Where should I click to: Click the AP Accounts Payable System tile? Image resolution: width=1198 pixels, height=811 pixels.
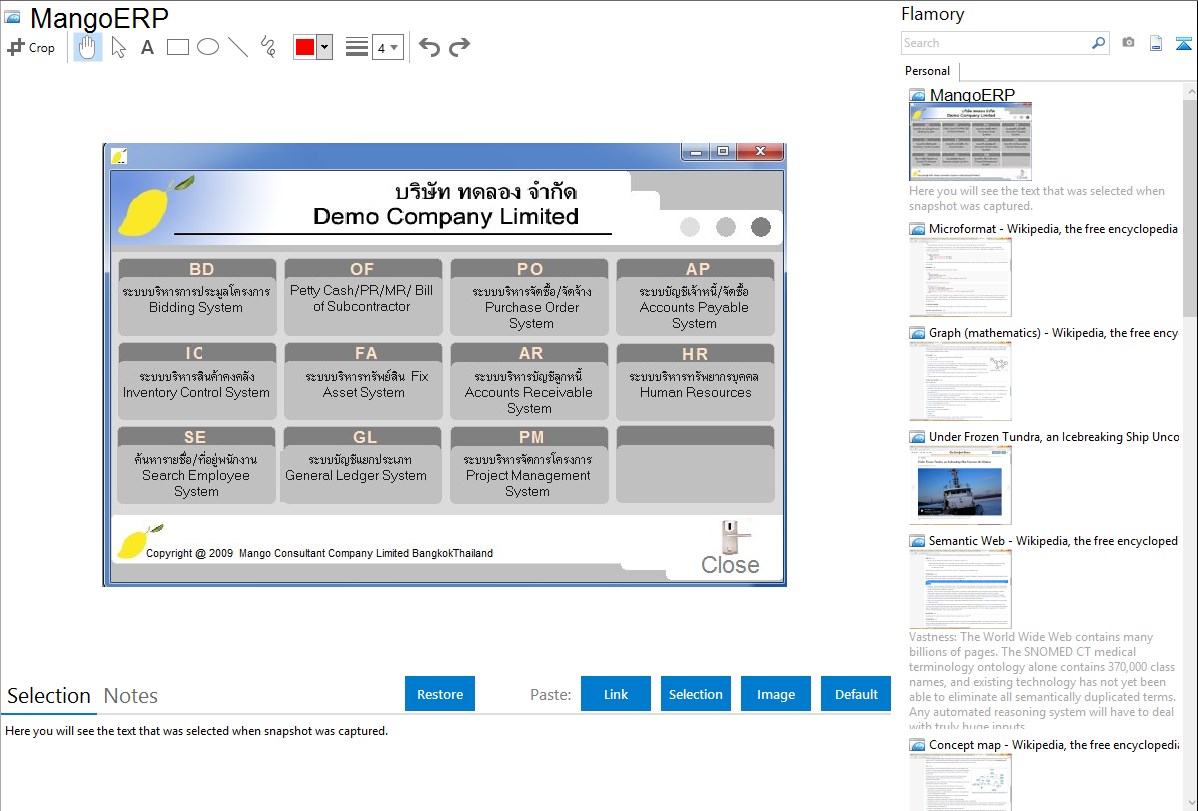(695, 297)
